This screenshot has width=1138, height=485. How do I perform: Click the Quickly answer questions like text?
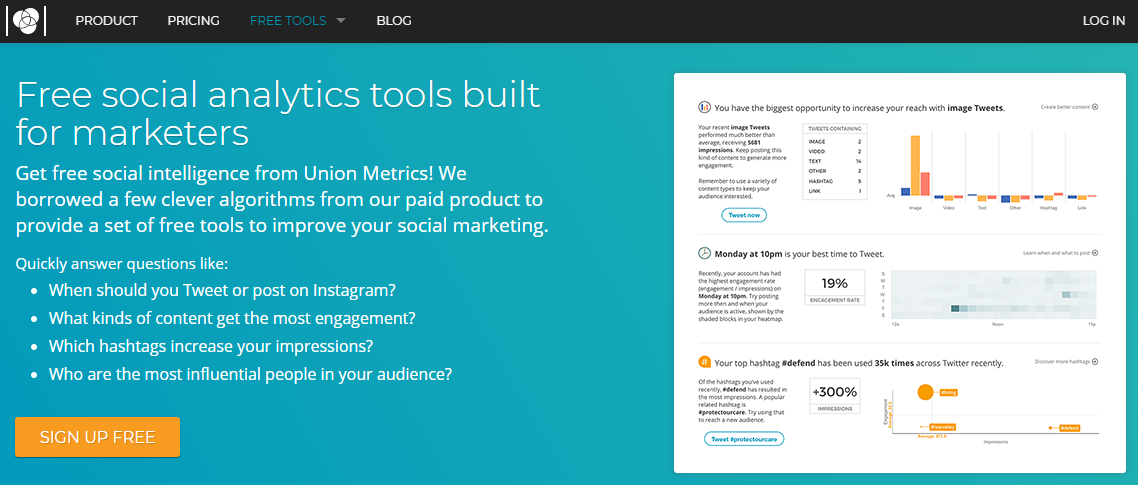click(x=122, y=263)
